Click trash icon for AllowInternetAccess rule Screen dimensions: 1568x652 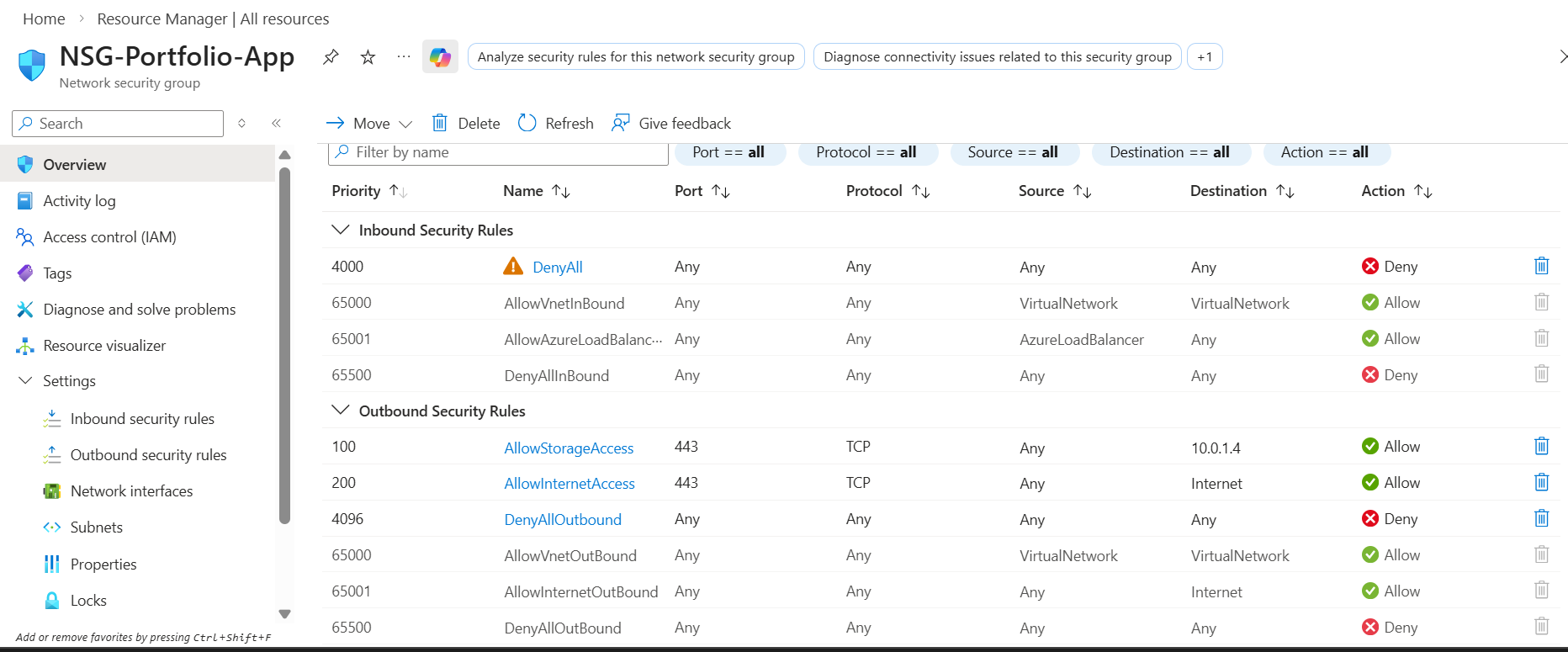point(1541,482)
